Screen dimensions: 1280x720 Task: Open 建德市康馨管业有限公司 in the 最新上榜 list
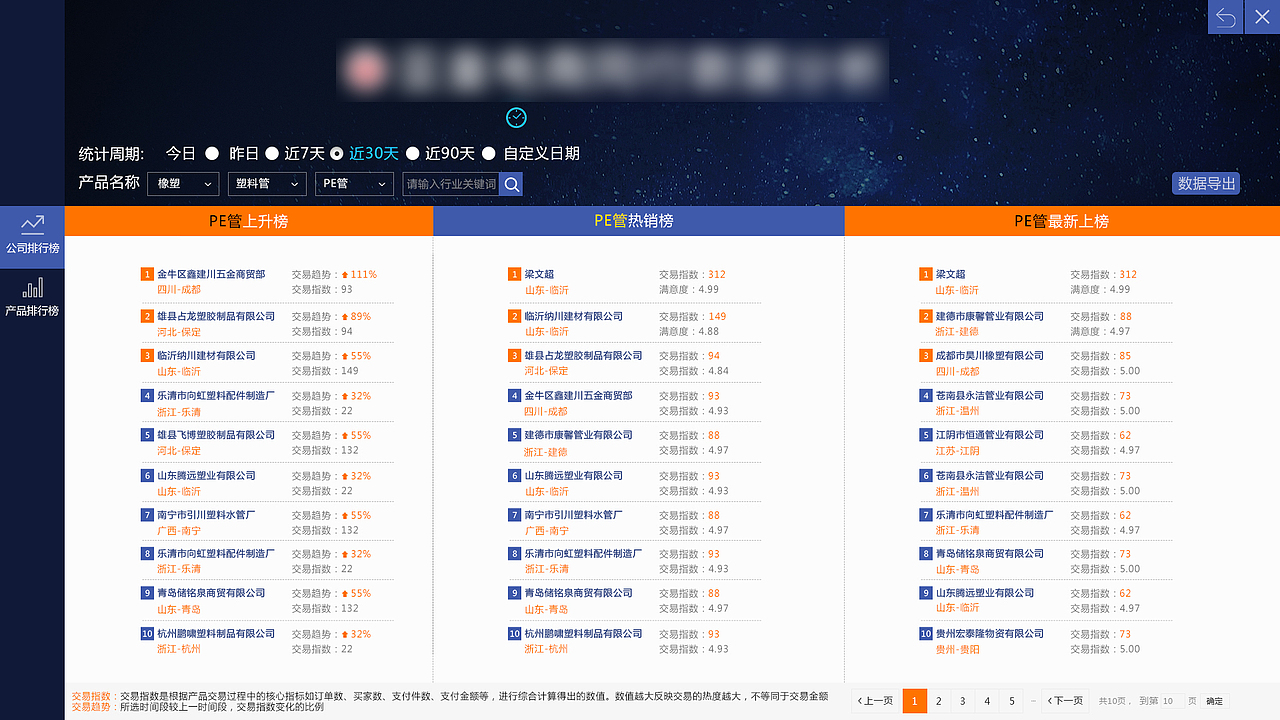coord(990,316)
